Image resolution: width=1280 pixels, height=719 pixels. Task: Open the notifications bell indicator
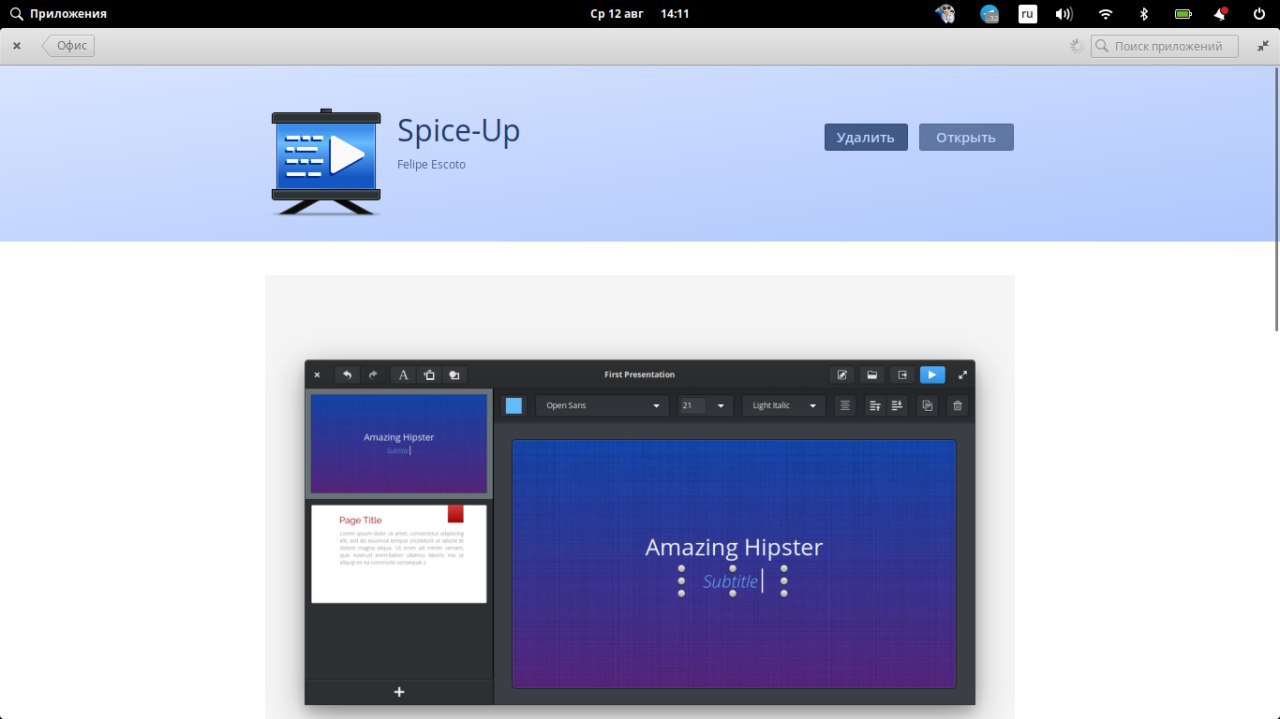[x=1221, y=14]
